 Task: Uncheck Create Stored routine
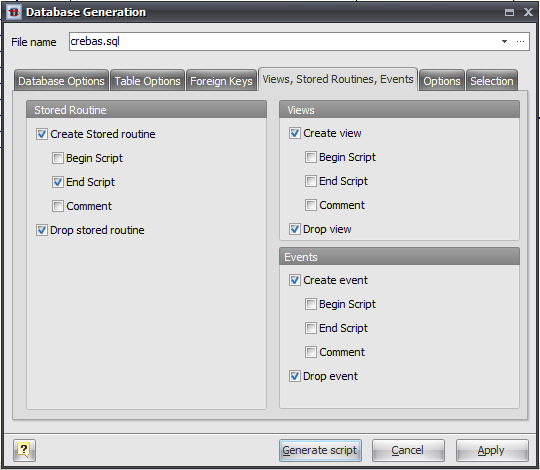[42, 134]
